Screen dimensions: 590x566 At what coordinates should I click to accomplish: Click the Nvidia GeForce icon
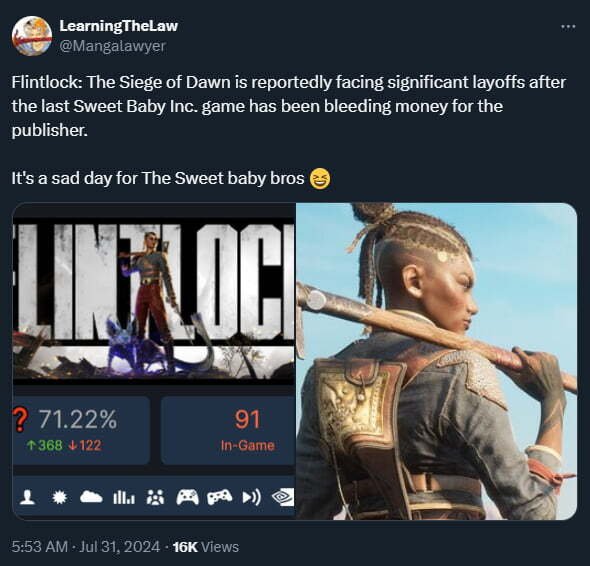click(x=283, y=498)
